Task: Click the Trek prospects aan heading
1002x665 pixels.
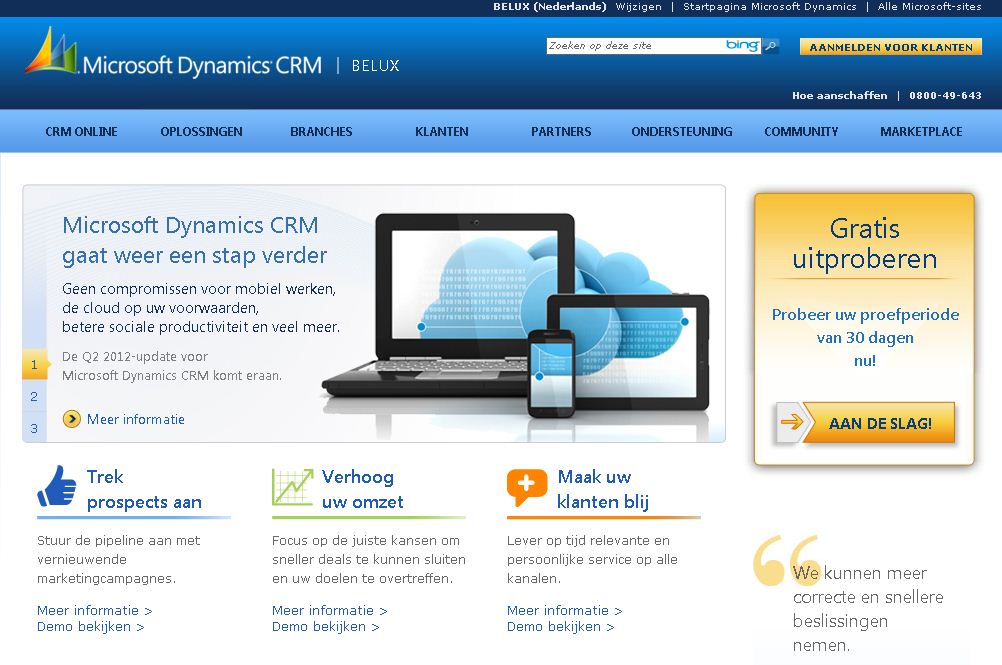Action: [x=144, y=489]
